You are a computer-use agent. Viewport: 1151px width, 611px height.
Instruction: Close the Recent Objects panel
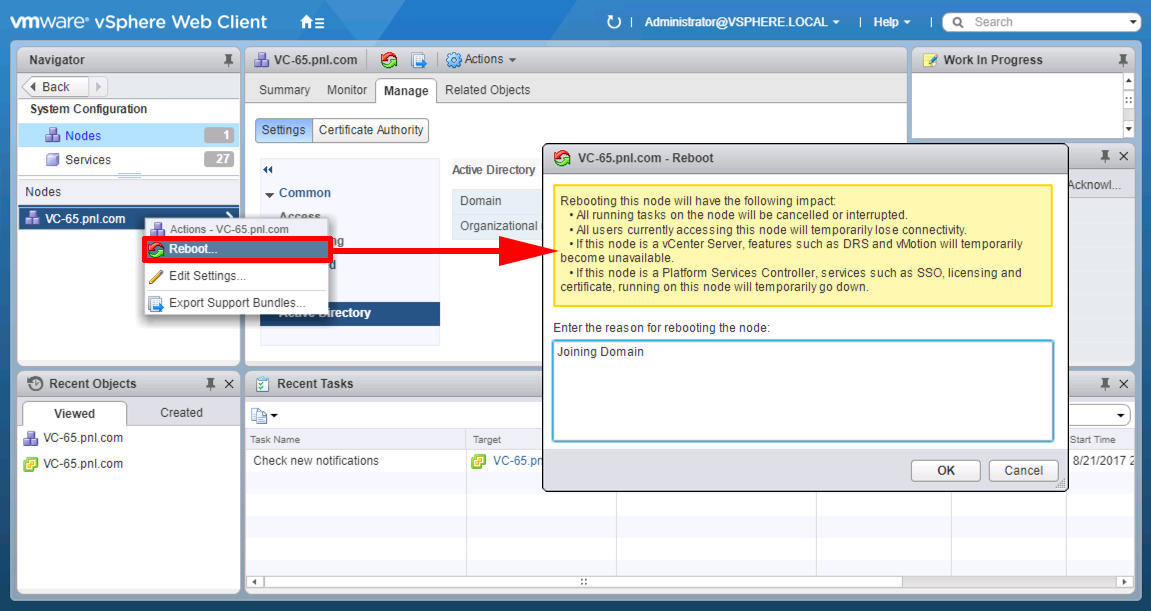tap(228, 384)
